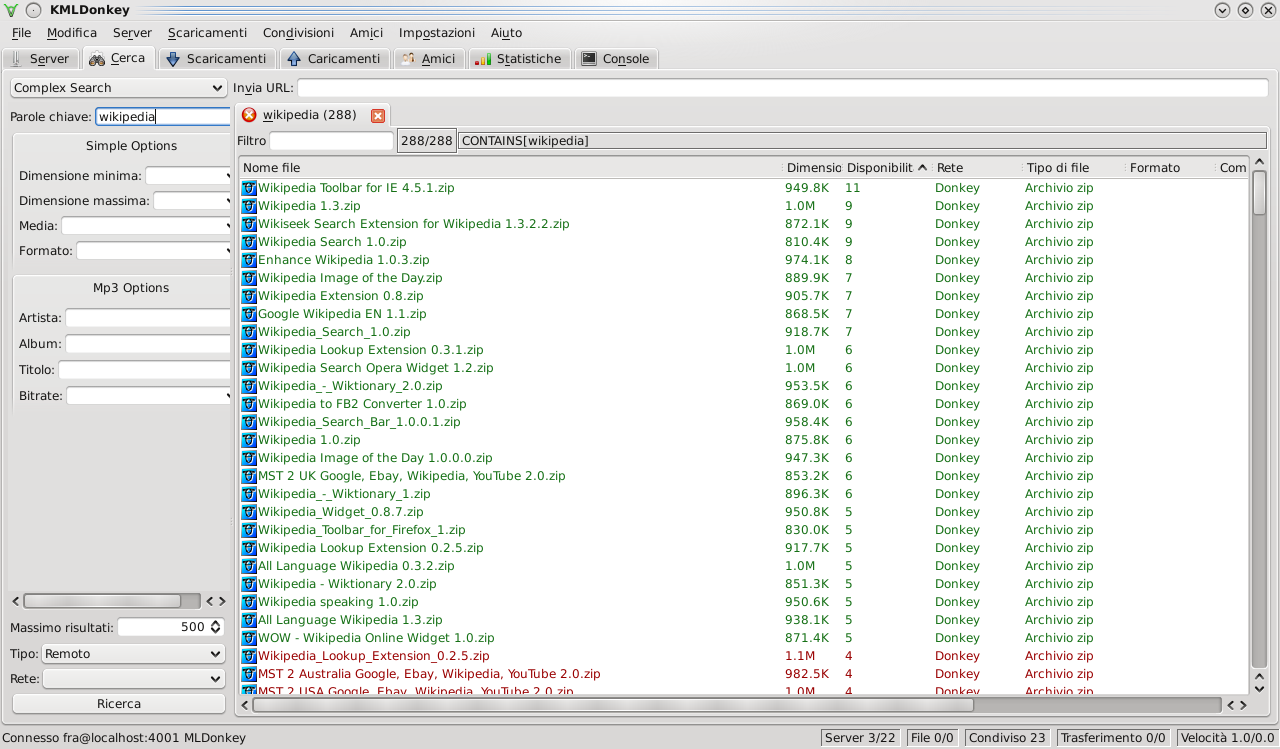Click the file icon beside MST 2 UK Google
The width and height of the screenshot is (1280, 749).
[x=249, y=476]
